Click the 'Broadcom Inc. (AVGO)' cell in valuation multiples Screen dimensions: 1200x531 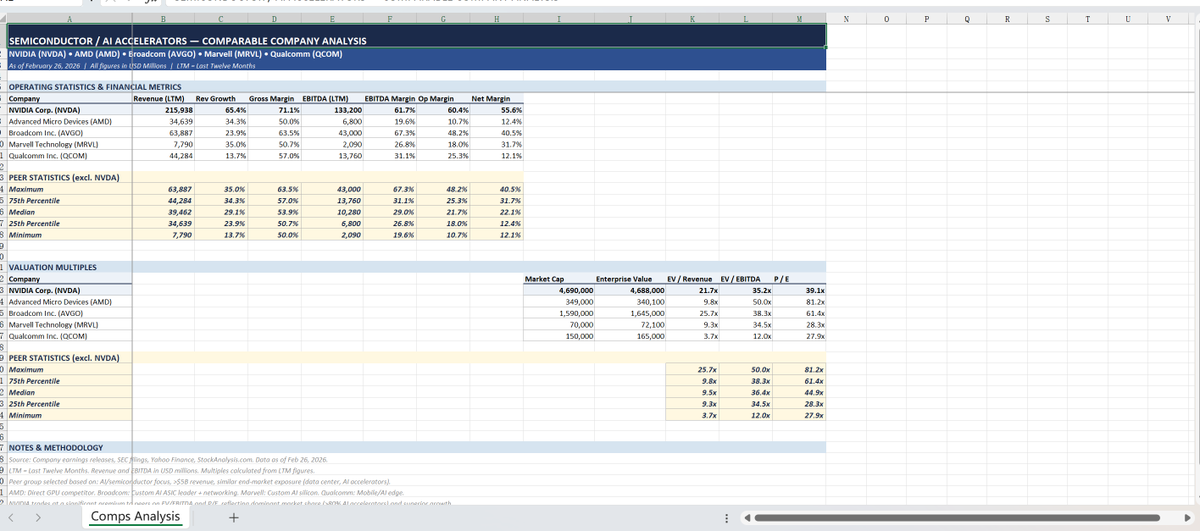[68, 313]
